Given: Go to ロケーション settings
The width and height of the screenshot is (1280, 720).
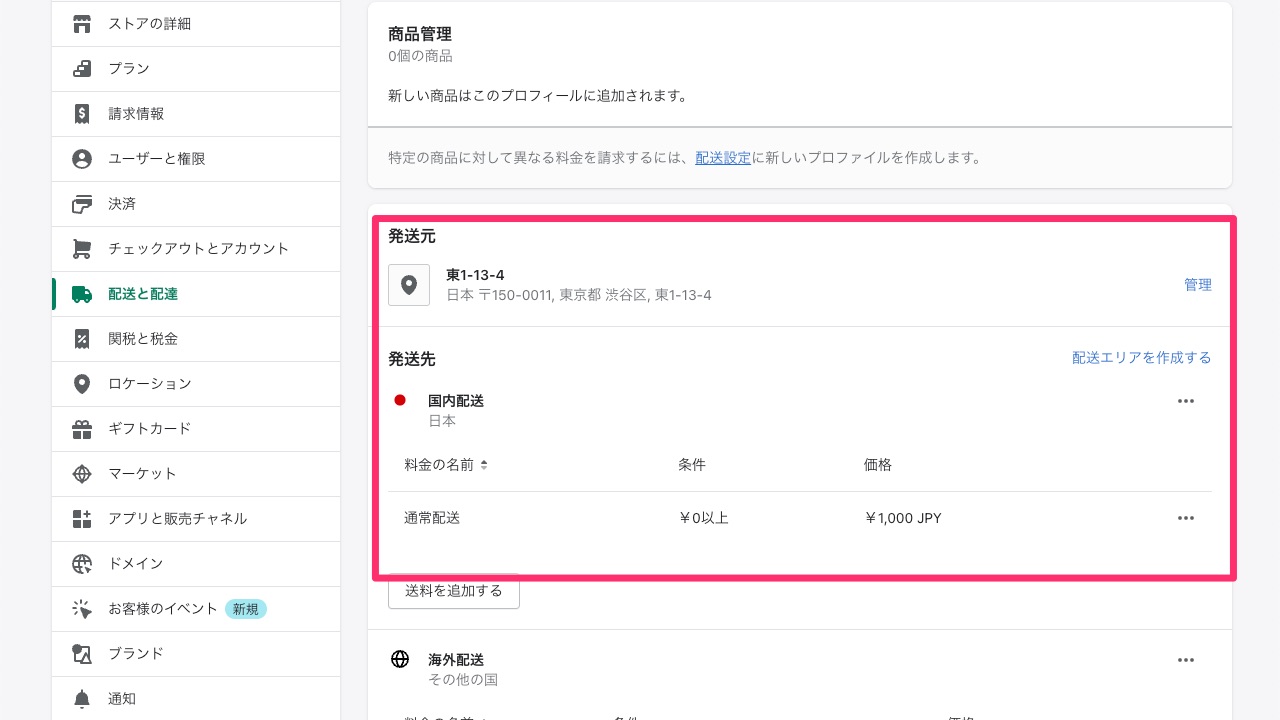Looking at the screenshot, I should tap(196, 384).
